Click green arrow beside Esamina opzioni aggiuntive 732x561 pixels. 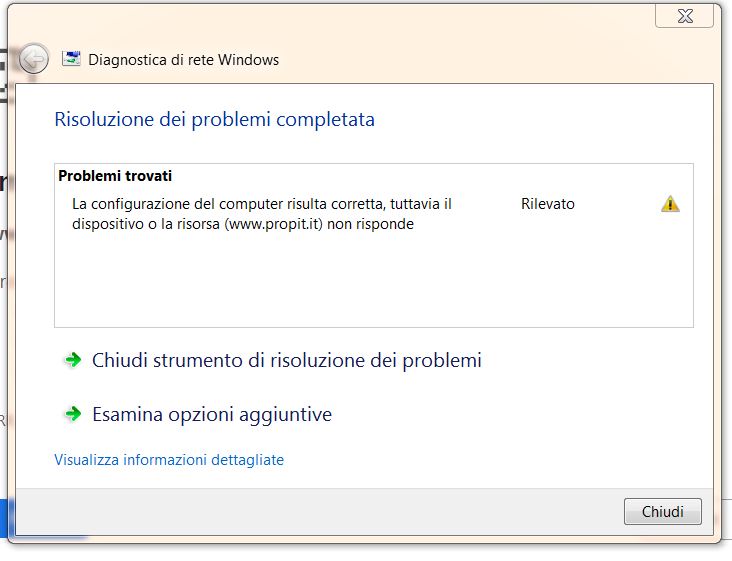point(72,414)
